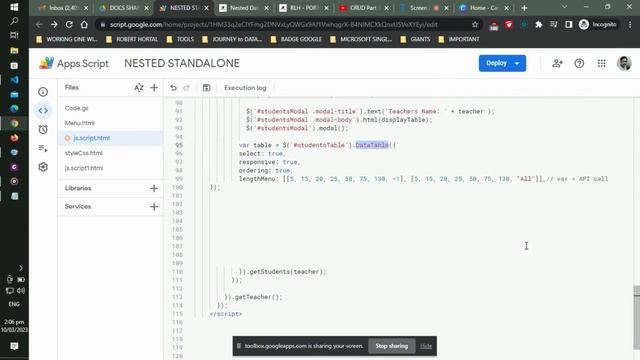Image resolution: width=640 pixels, height=360 pixels.
Task: Open the project Overview info icon
Action: (43, 92)
